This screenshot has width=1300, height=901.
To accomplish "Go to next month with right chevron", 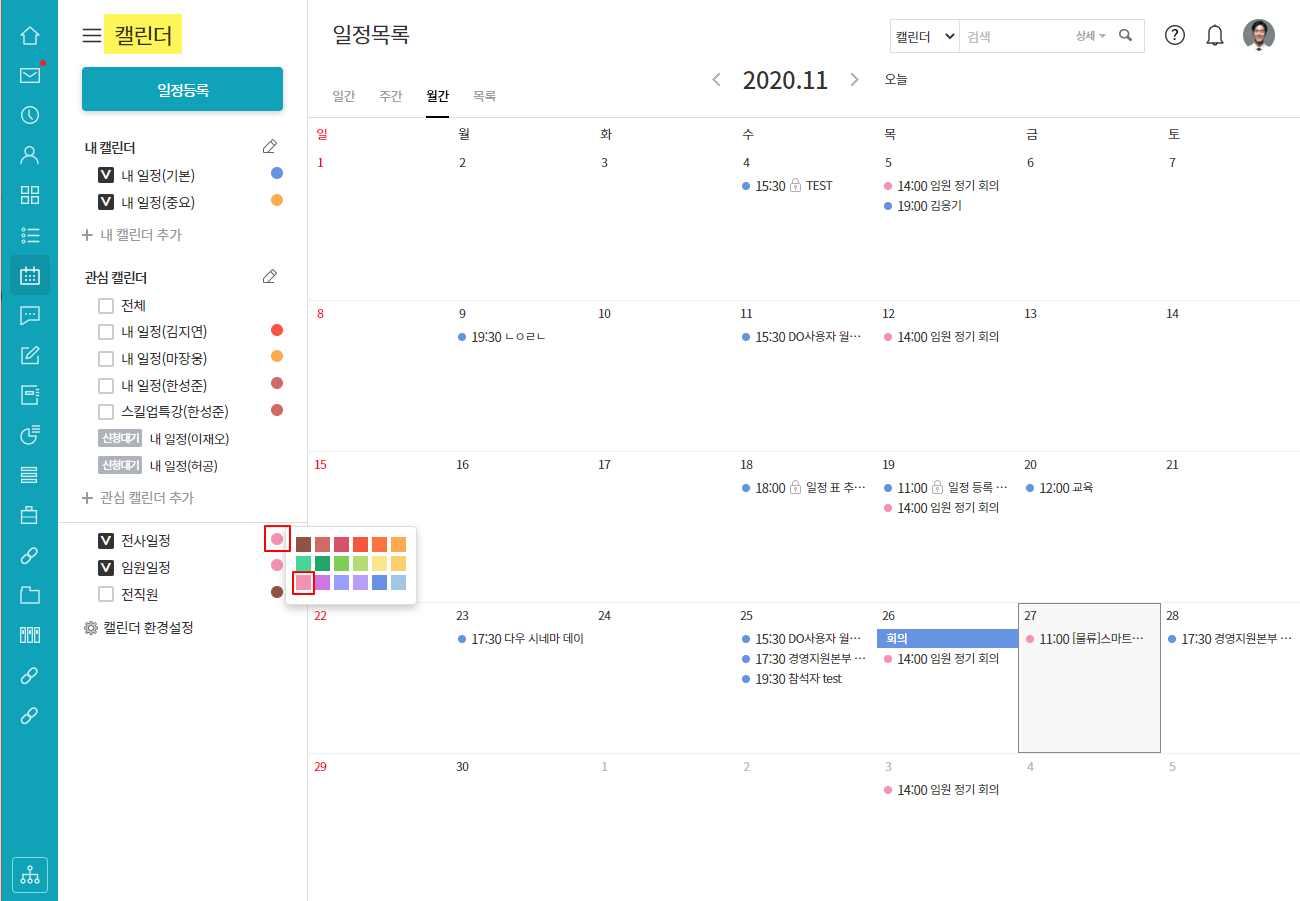I will click(x=854, y=80).
